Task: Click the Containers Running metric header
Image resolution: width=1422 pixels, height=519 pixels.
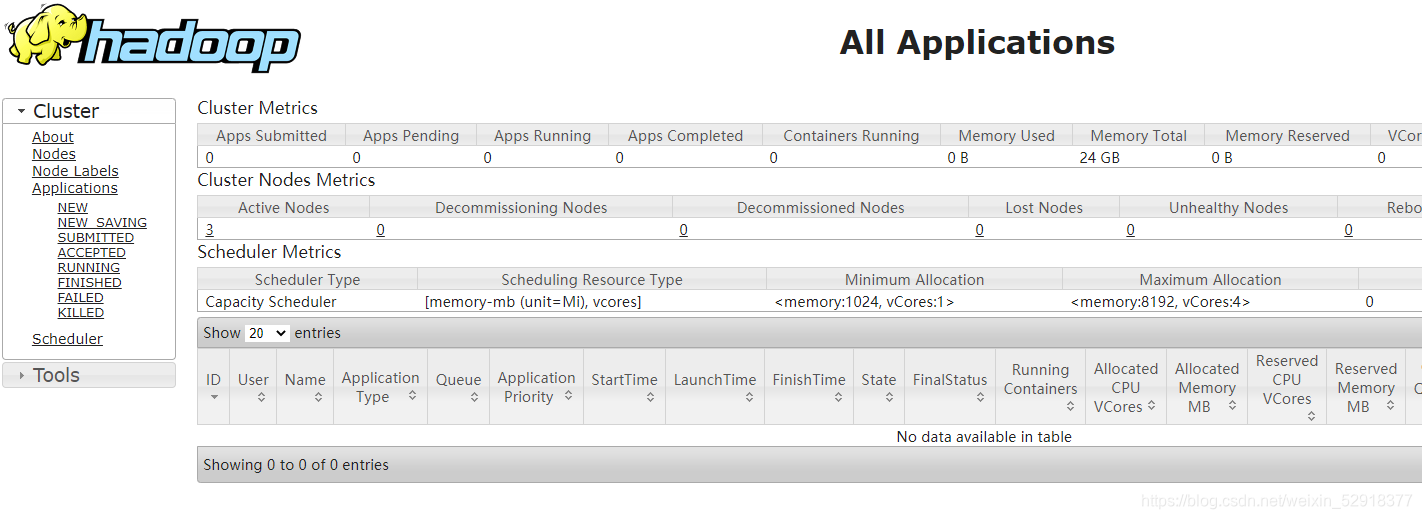Action: pyautogui.click(x=851, y=136)
